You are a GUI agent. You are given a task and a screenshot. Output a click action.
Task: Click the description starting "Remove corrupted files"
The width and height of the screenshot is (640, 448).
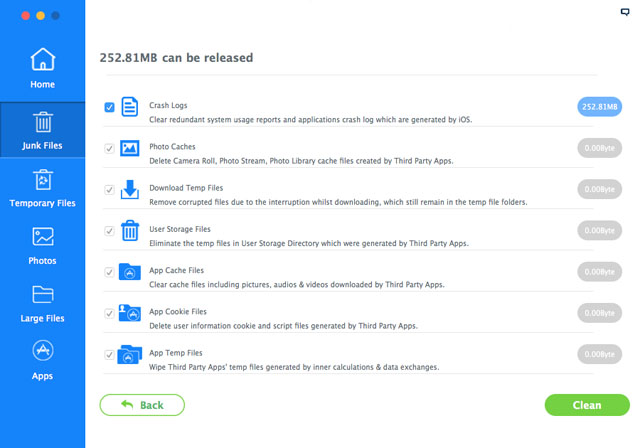click(338, 202)
